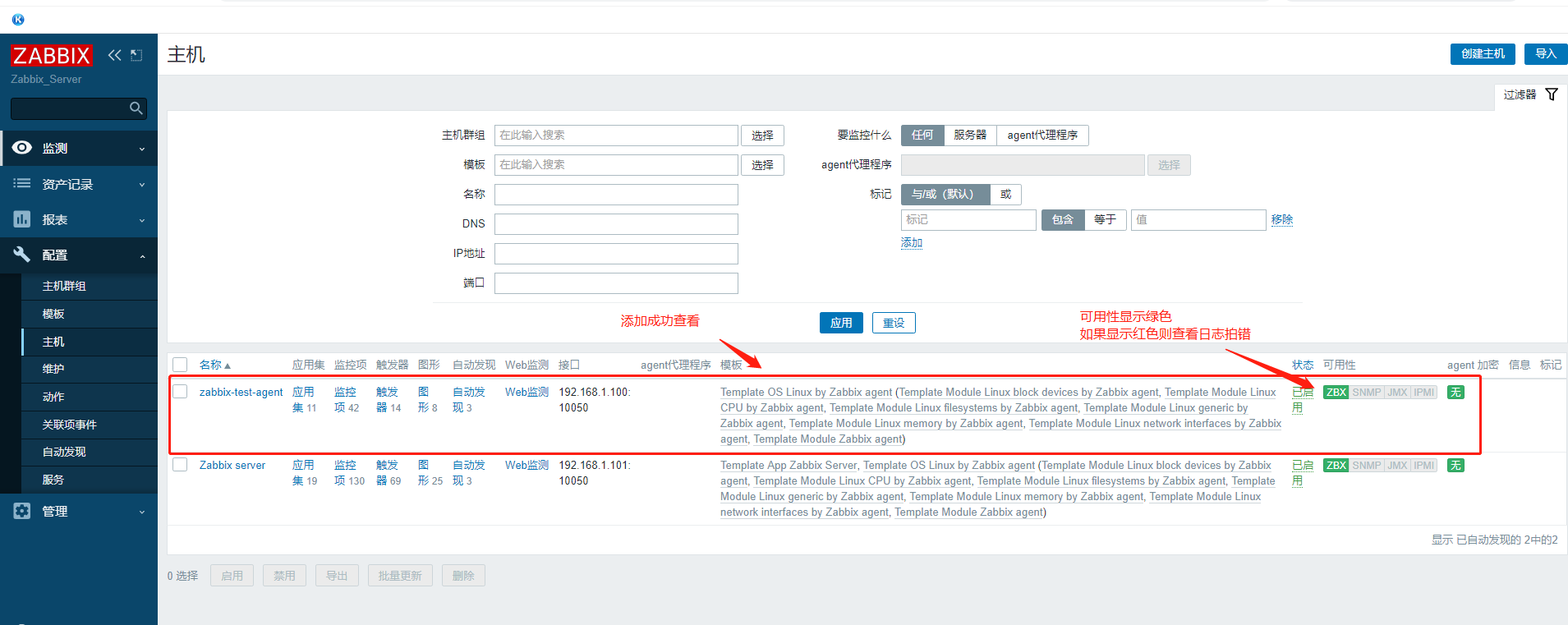Focus the 主机群组 search input
The height and width of the screenshot is (625, 1568).
pos(616,136)
